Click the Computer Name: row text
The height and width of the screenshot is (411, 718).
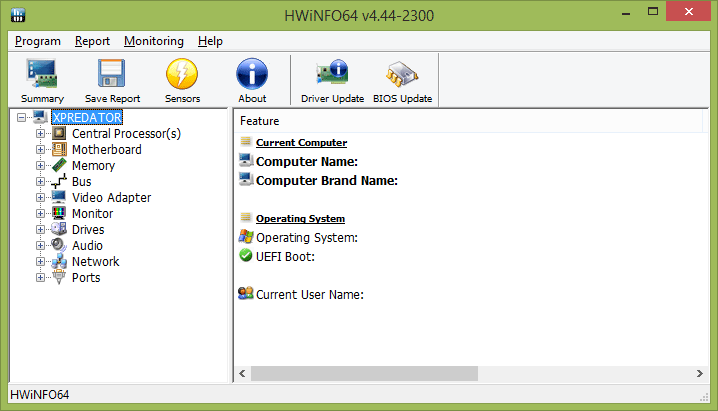307,162
